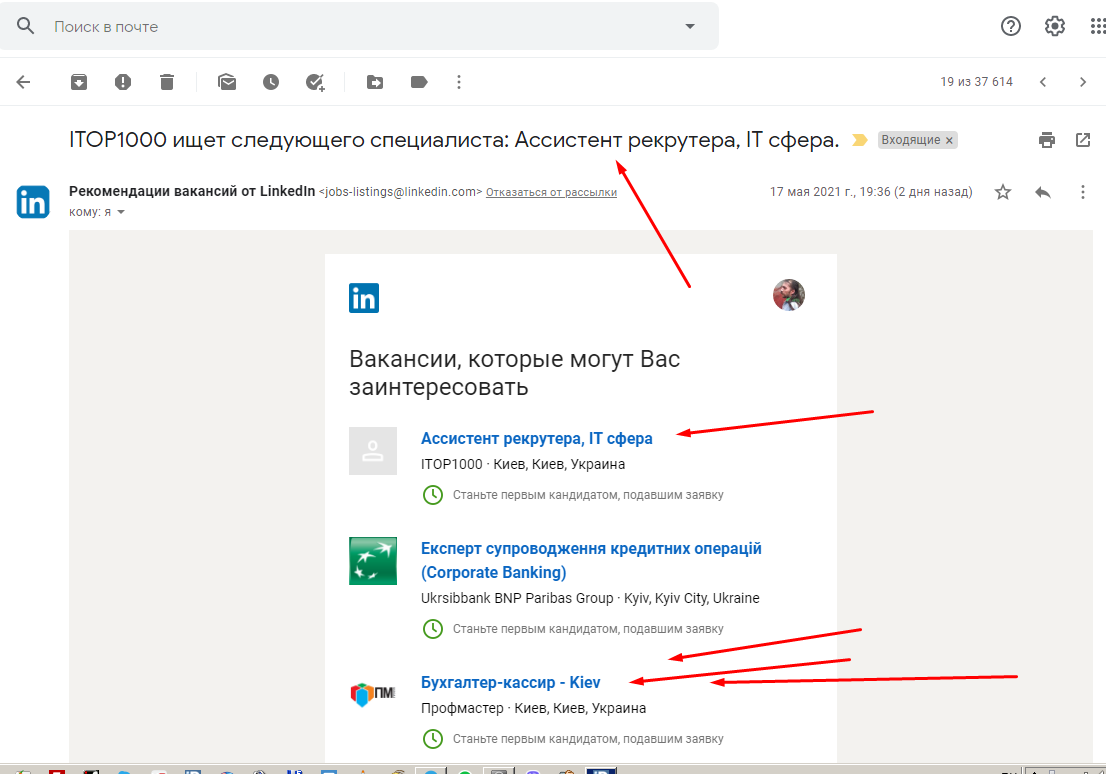
Task: Remove the 'Входящие' label with x
Action: pos(949,140)
